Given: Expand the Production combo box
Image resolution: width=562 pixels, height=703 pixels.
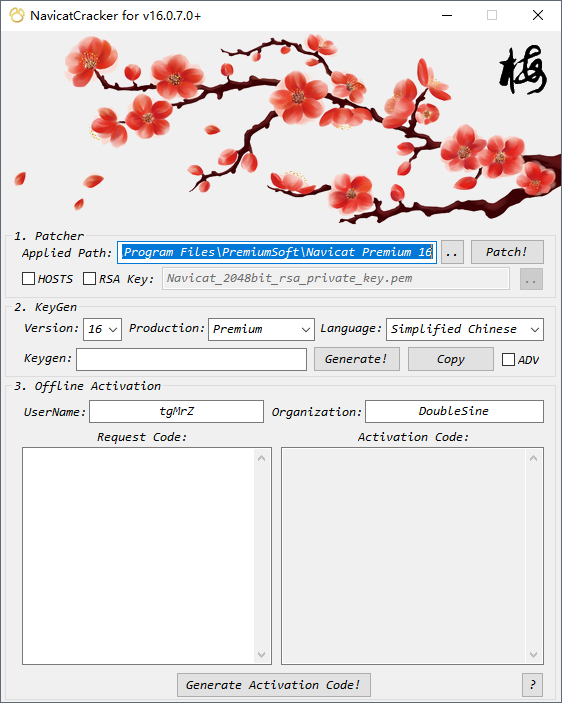Looking at the screenshot, I should 261,330.
